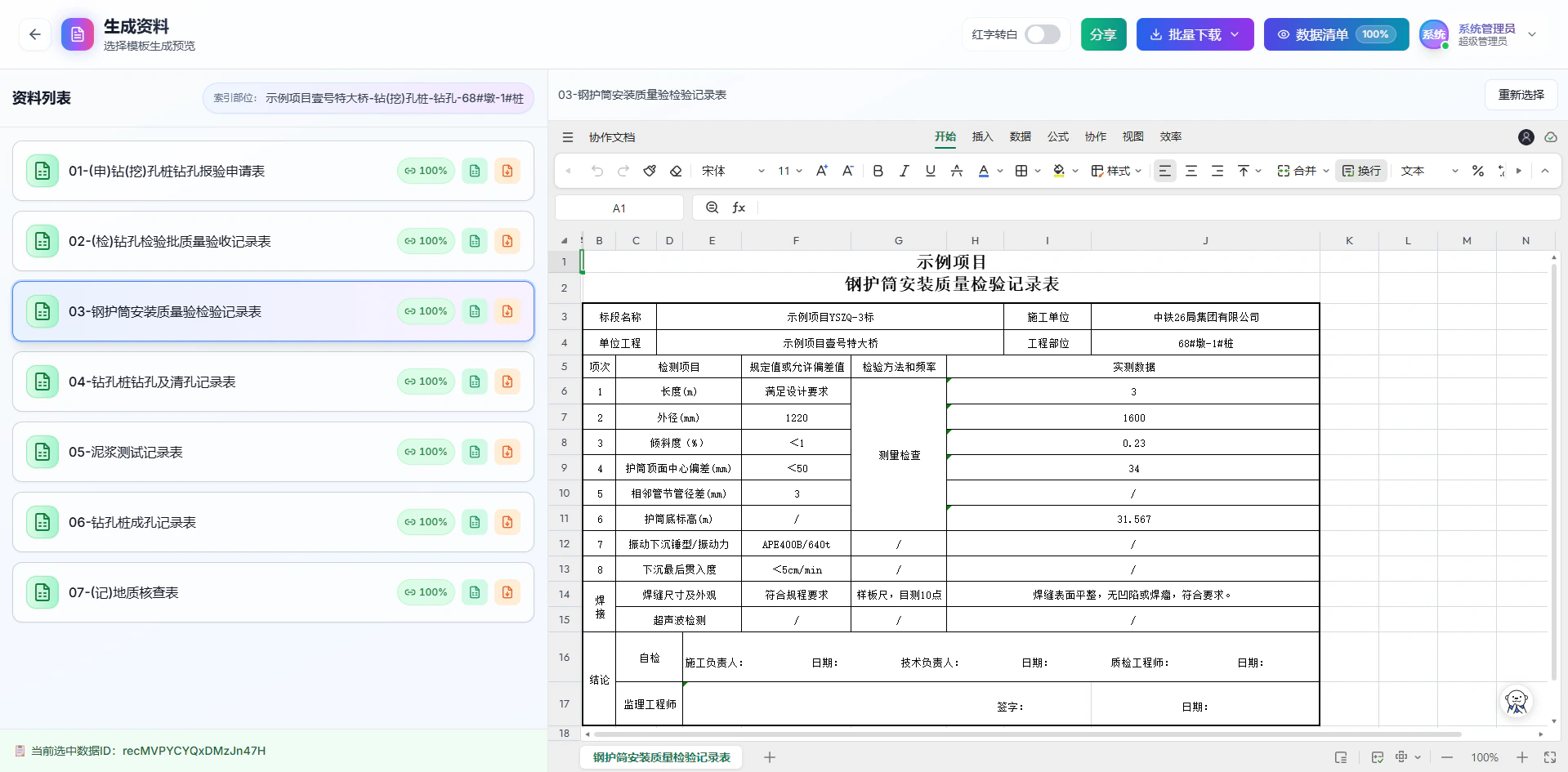Switch to the 插入 ribbon tab

[981, 136]
